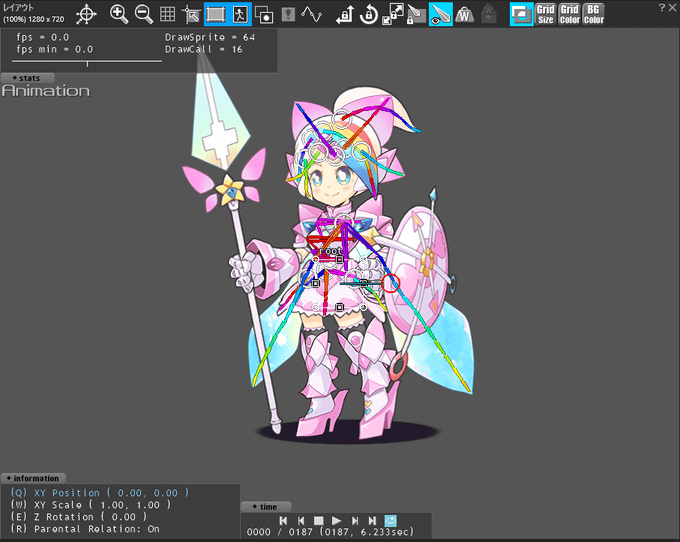Select (Q) XY Position mode
Image resolution: width=680 pixels, height=542 pixels.
(100, 493)
